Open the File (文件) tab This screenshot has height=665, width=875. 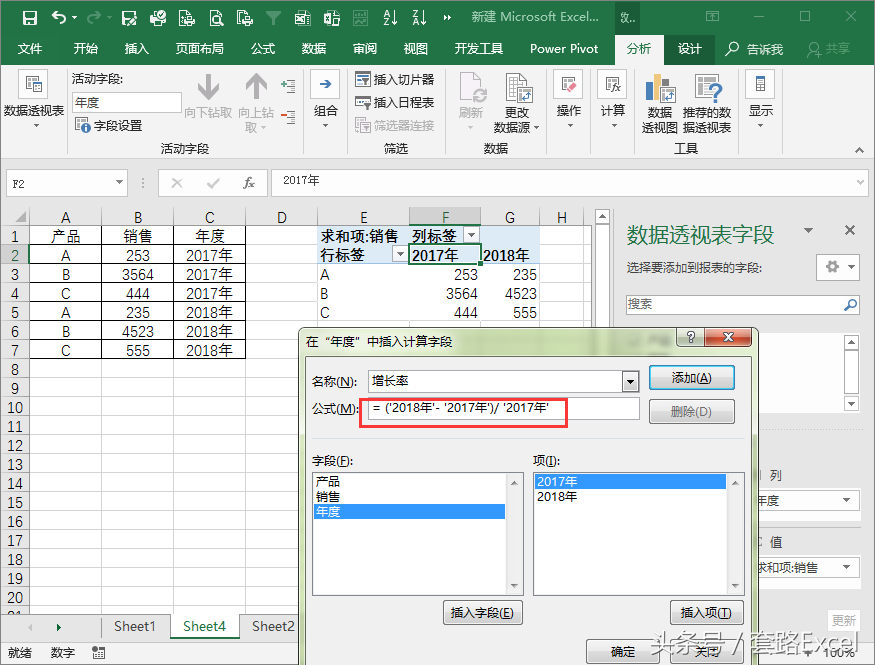point(30,49)
